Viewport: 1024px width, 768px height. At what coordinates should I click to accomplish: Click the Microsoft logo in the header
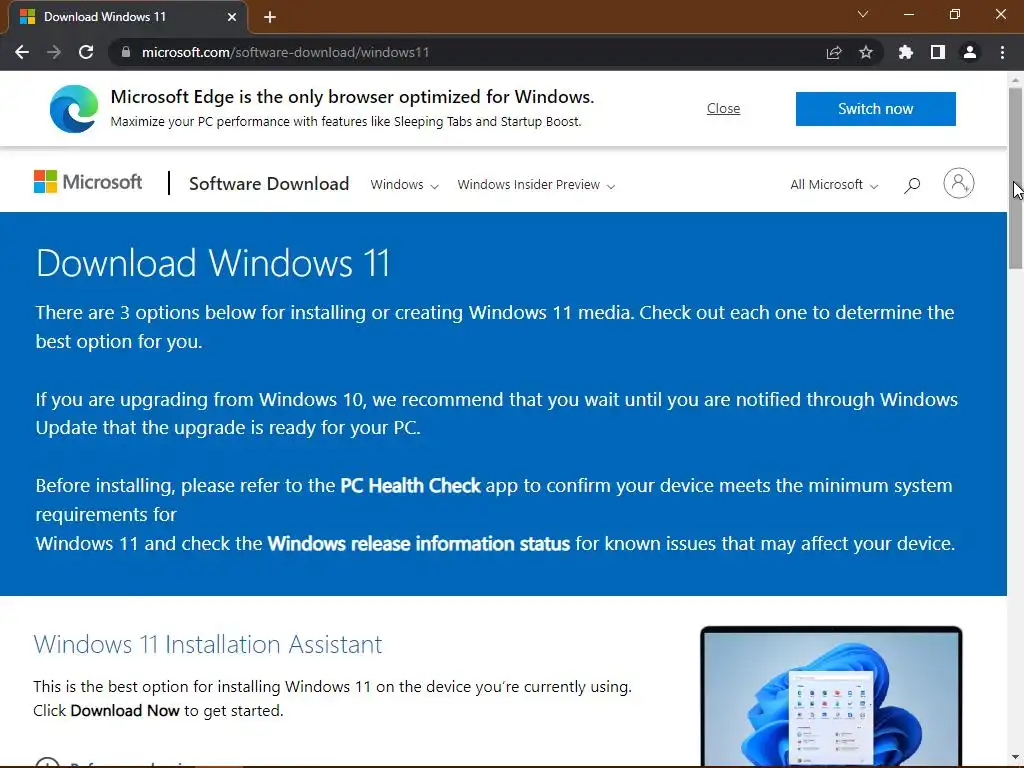pyautogui.click(x=88, y=182)
